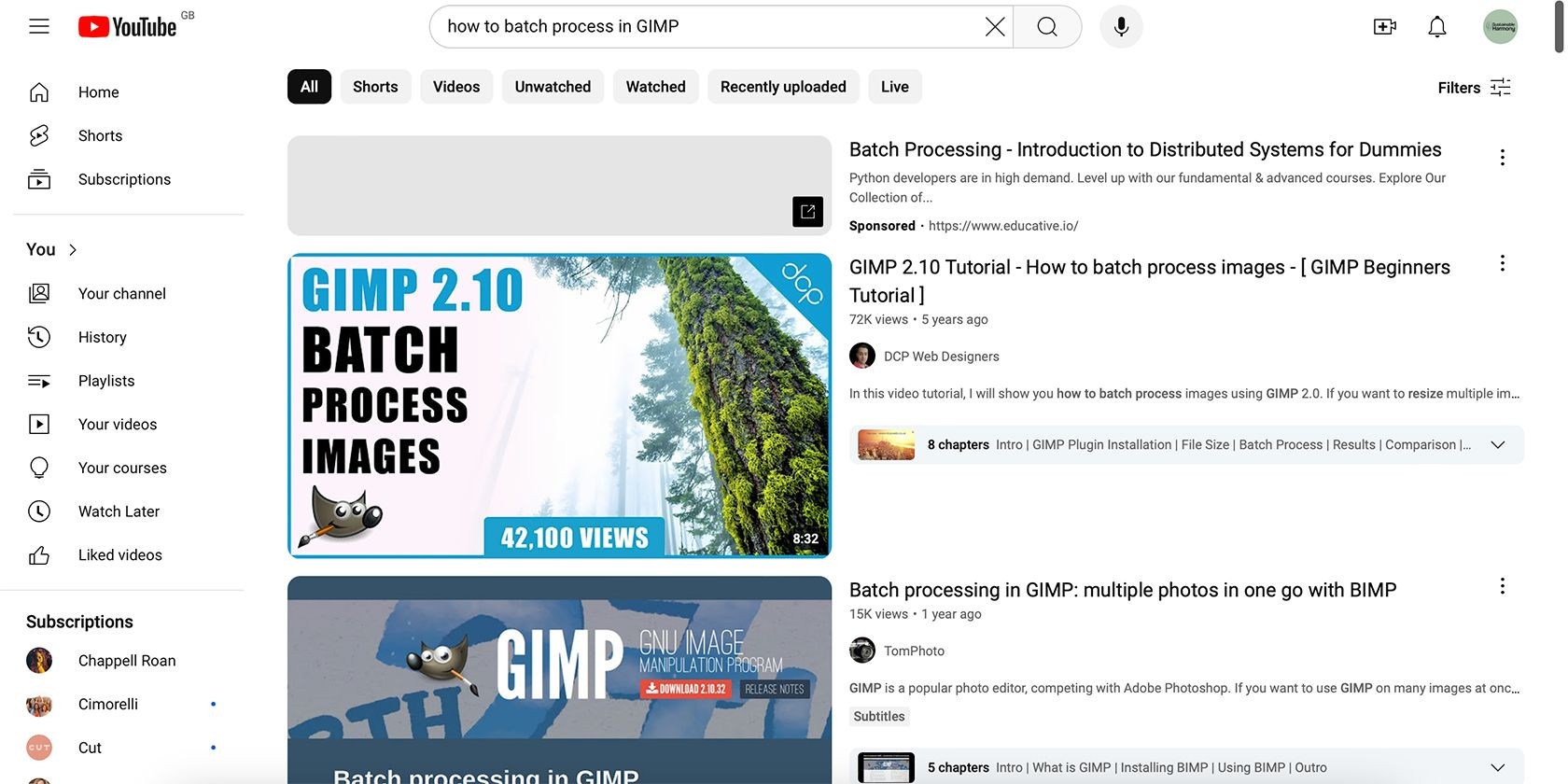This screenshot has height=784, width=1568.
Task: Clear the search query with the X
Action: 995,27
